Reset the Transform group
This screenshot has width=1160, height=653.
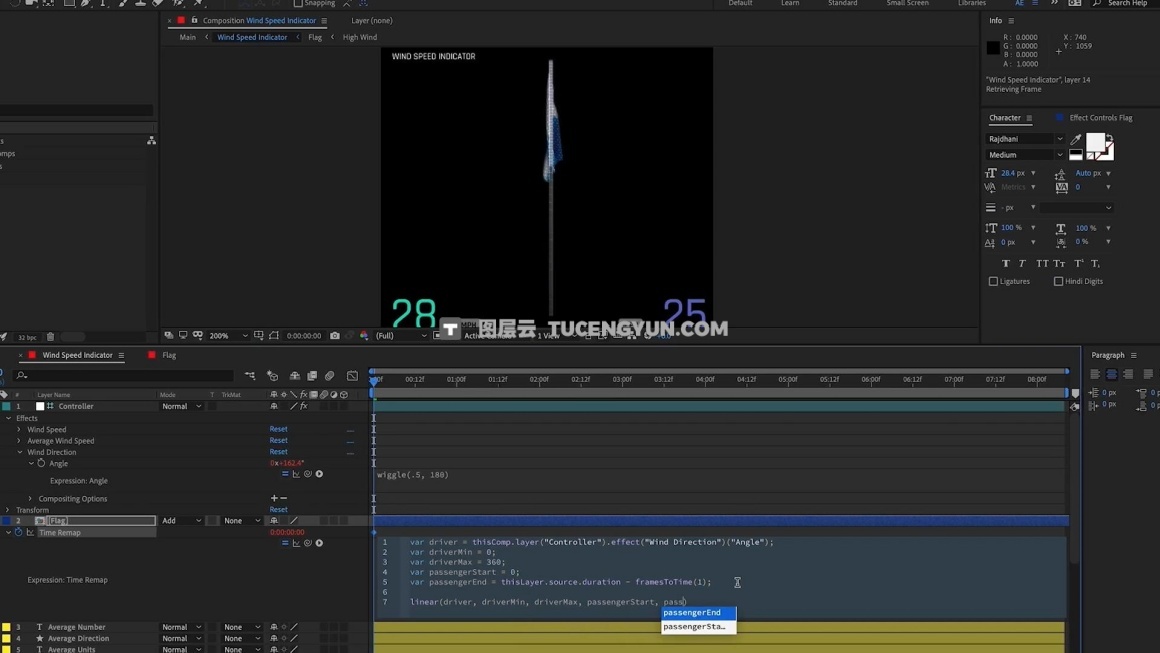(x=278, y=510)
